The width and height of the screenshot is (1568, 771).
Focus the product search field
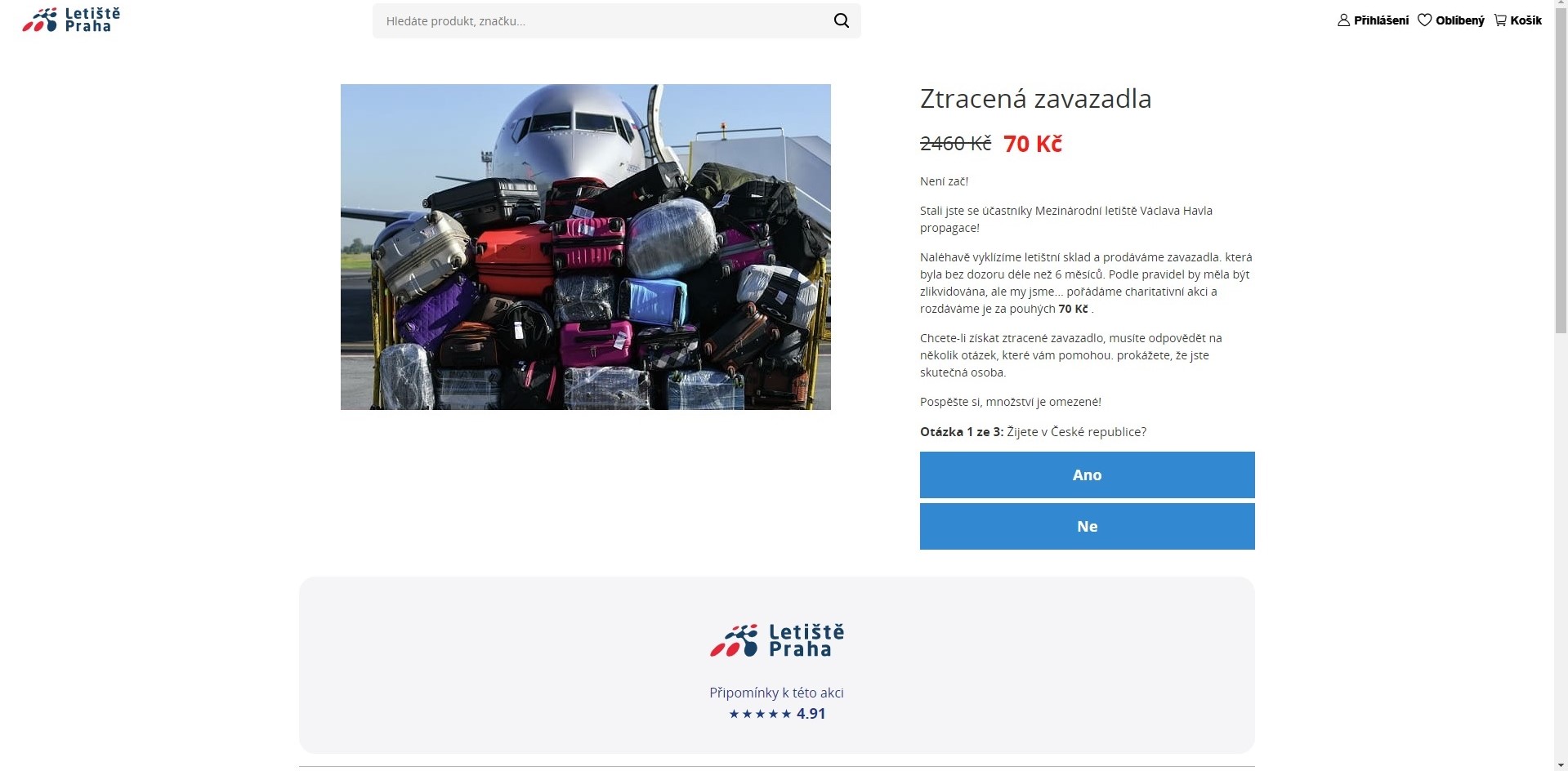tap(605, 20)
